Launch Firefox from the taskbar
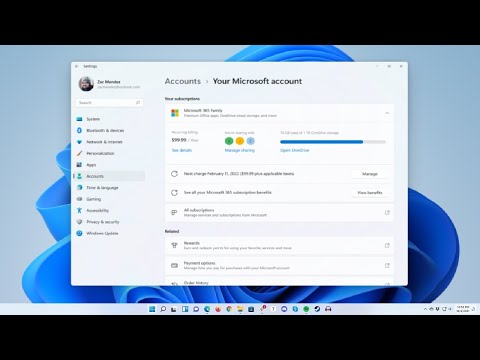The height and width of the screenshot is (360, 480). (x=218, y=309)
